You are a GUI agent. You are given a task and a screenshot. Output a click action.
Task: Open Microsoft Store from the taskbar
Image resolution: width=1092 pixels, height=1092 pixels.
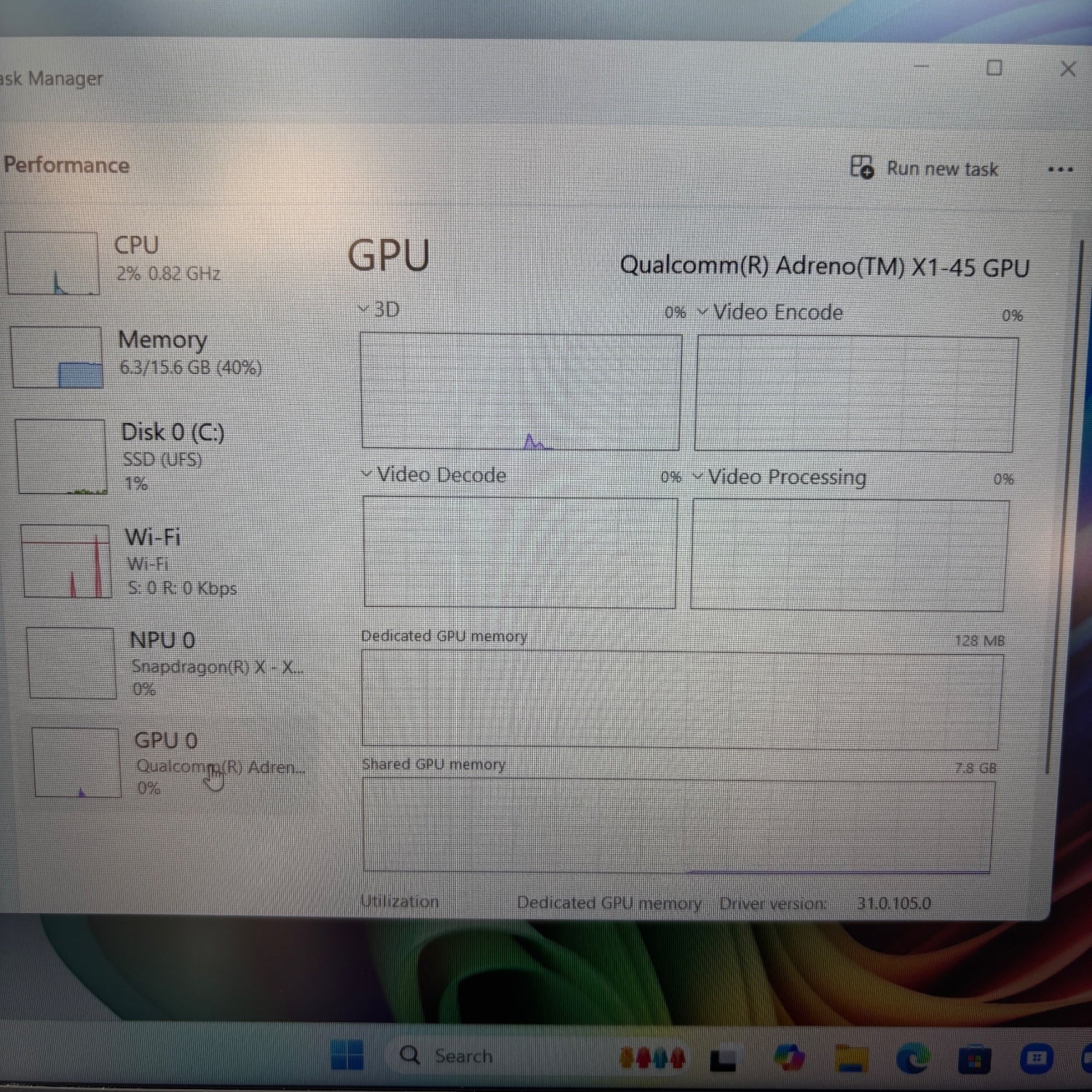974,1059
